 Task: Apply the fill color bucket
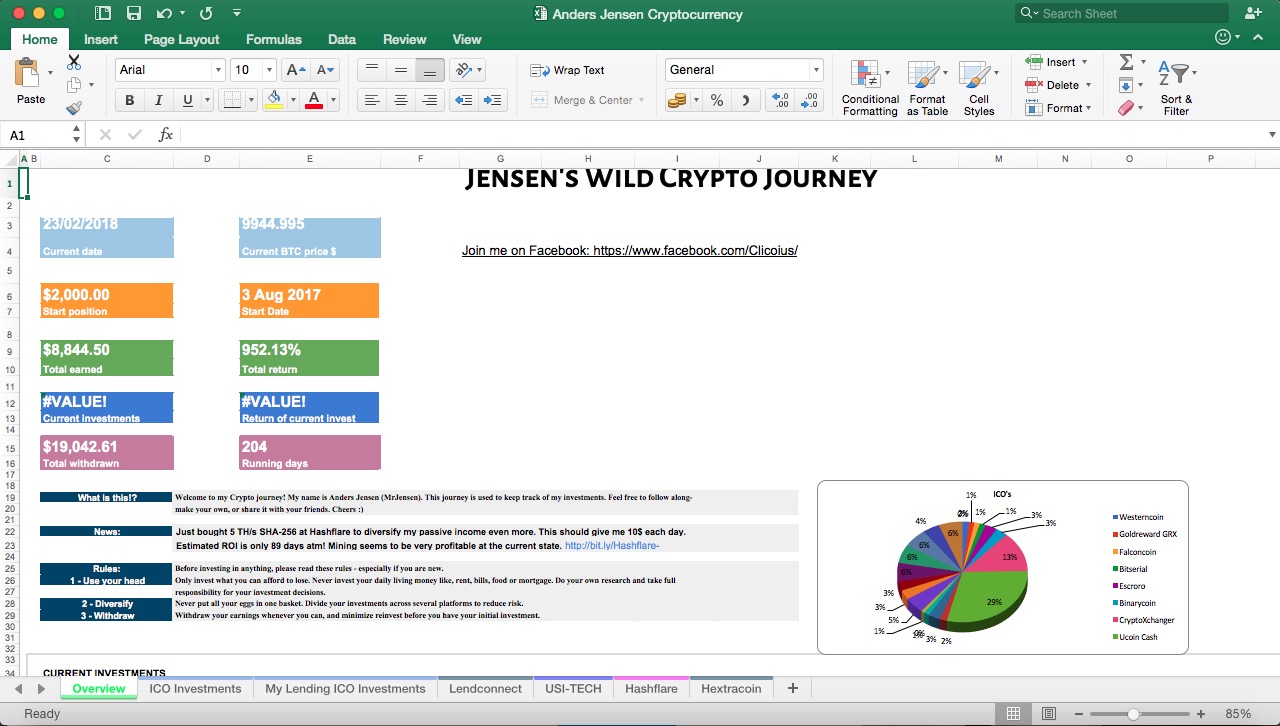click(274, 100)
